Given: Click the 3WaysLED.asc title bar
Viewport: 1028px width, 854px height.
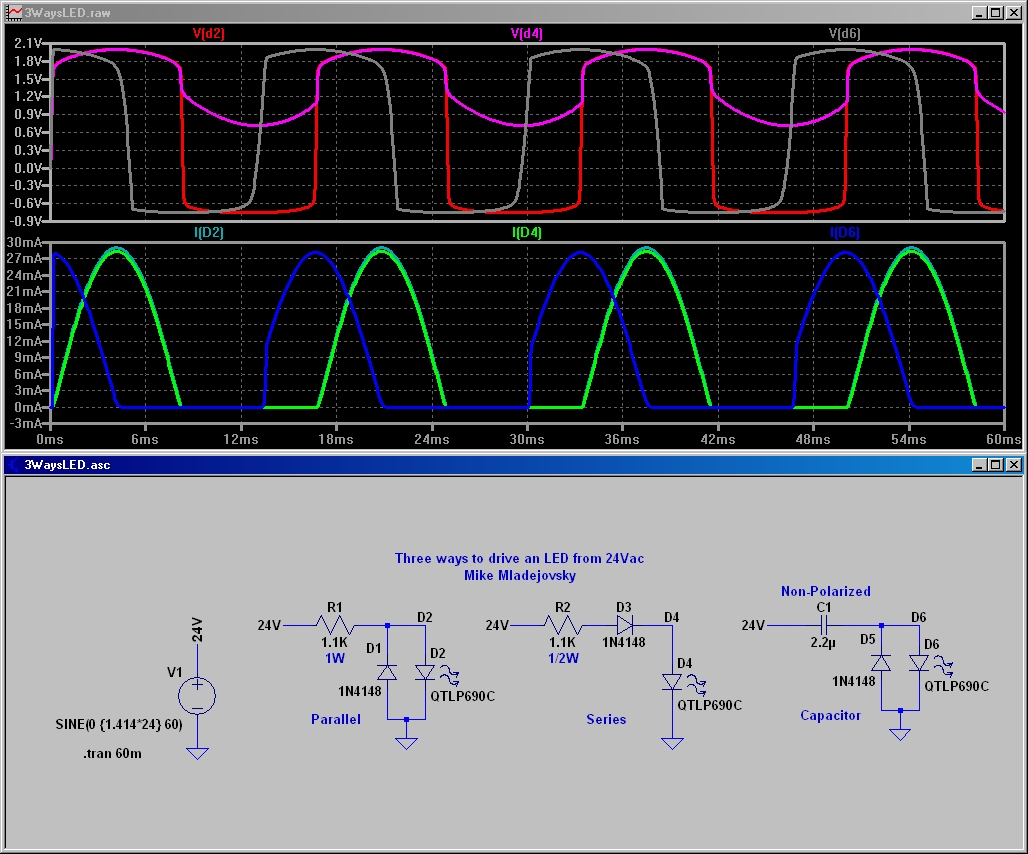Looking at the screenshot, I should coord(514,465).
